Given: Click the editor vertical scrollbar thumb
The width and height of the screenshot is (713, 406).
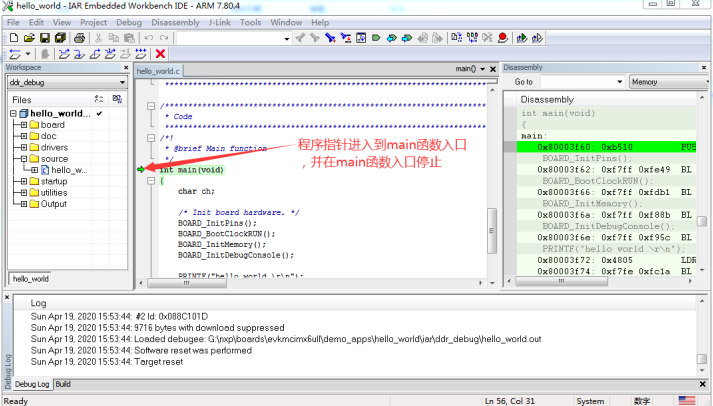Looking at the screenshot, I should point(492,231).
